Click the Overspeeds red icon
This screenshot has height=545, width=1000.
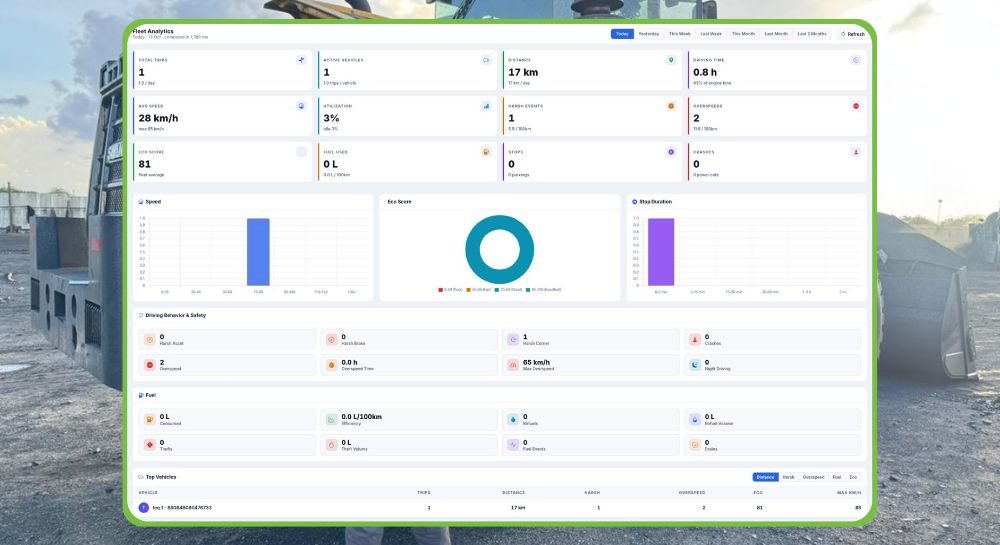click(856, 106)
